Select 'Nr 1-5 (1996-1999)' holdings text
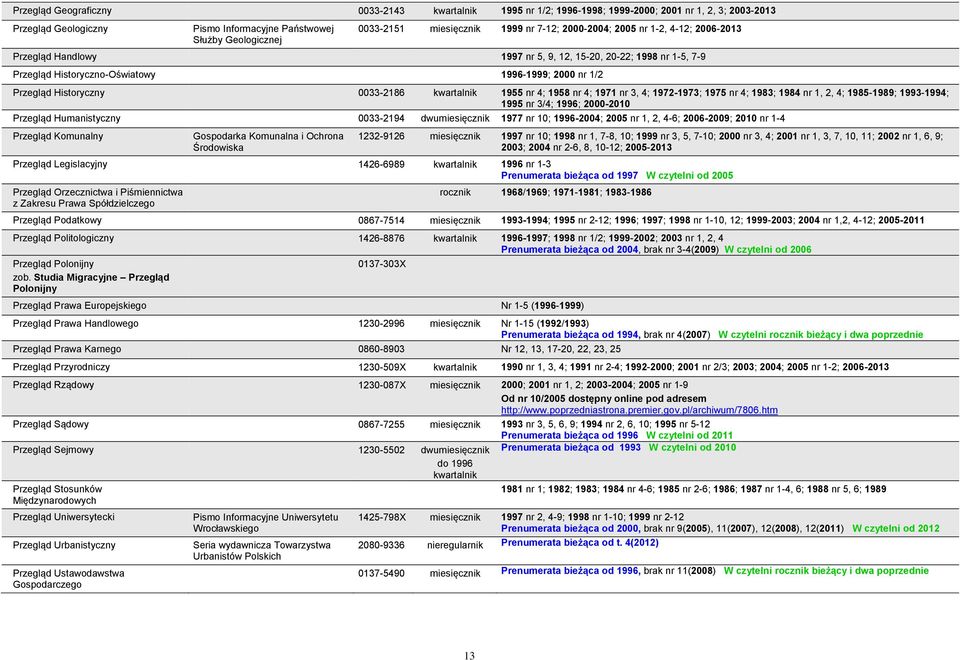The width and height of the screenshot is (960, 660). click(x=542, y=306)
